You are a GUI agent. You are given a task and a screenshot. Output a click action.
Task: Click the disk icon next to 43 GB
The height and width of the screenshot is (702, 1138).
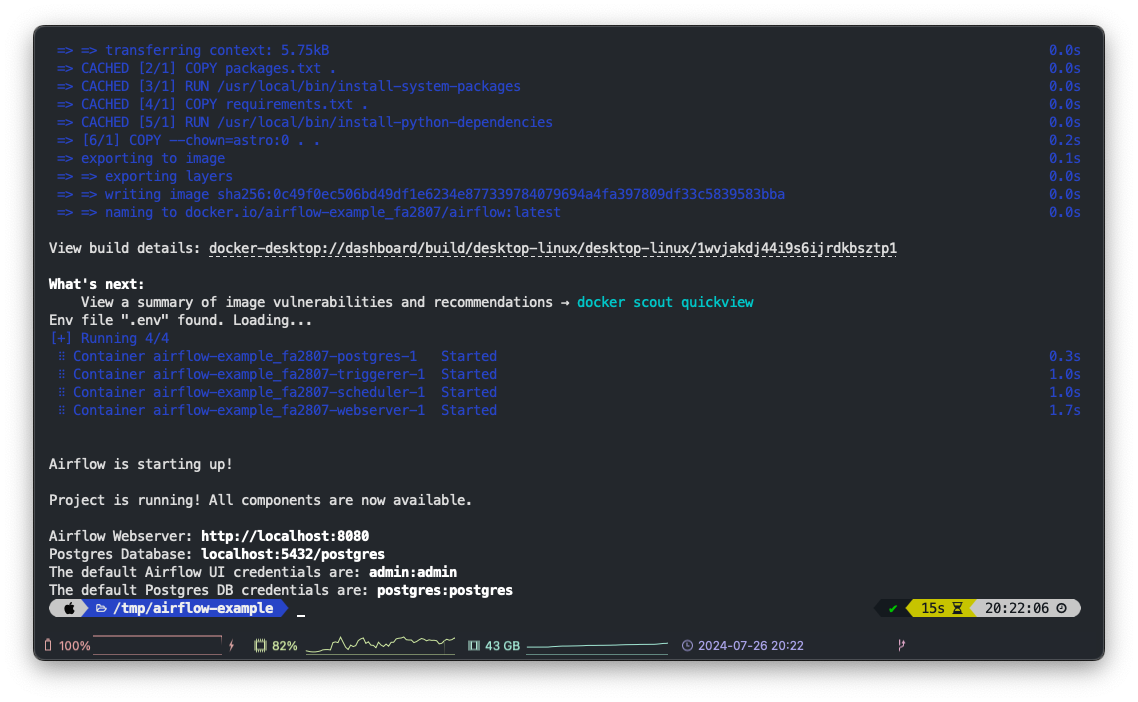[472, 645]
